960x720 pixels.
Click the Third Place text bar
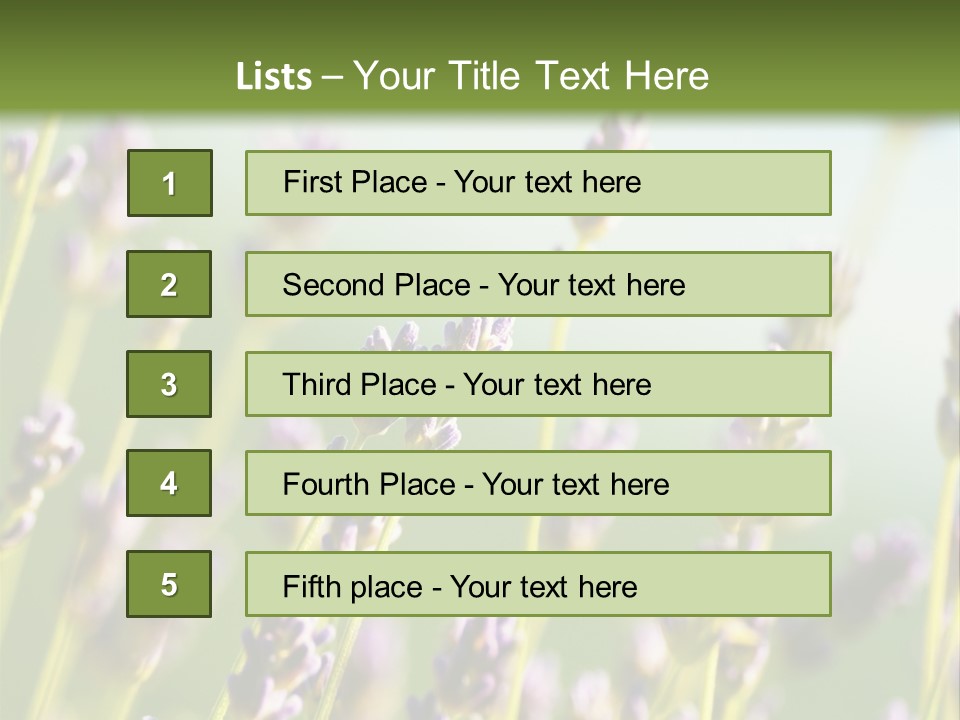tap(538, 384)
